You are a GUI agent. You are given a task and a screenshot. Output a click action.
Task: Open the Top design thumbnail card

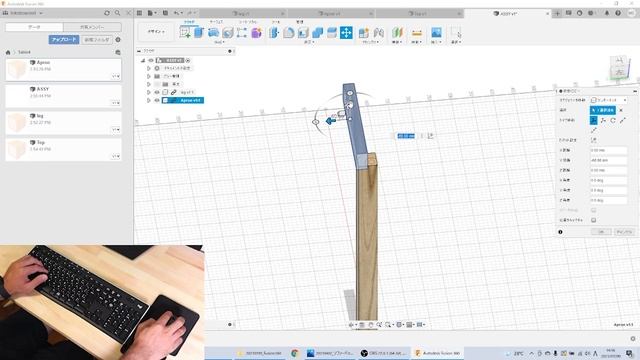(63, 149)
